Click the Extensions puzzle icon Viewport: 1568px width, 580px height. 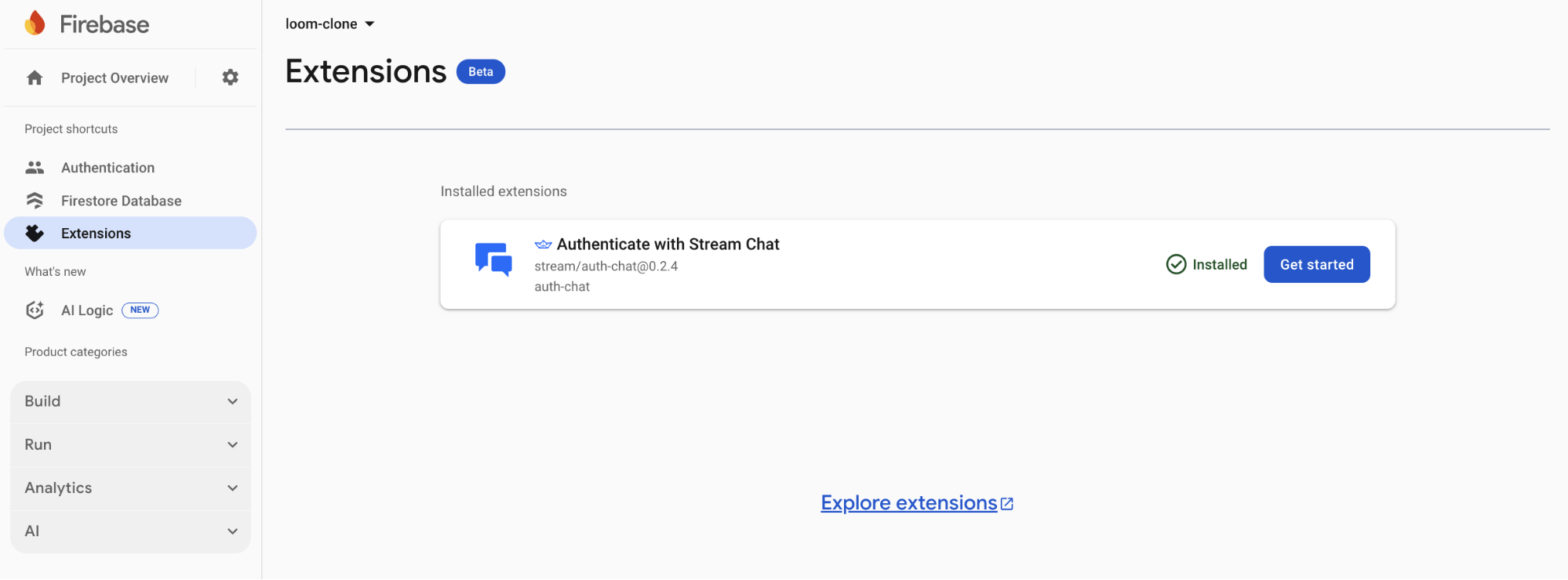[x=35, y=234]
